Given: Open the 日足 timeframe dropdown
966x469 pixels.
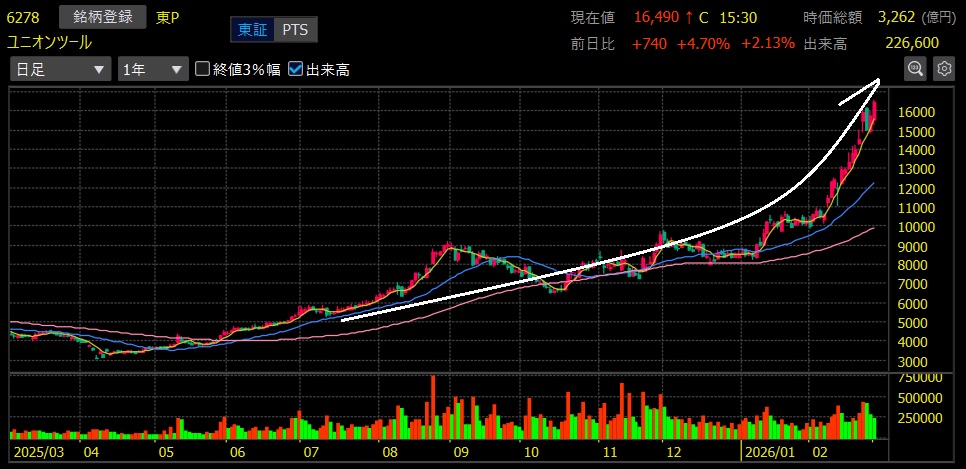Looking at the screenshot, I should click(x=60, y=69).
